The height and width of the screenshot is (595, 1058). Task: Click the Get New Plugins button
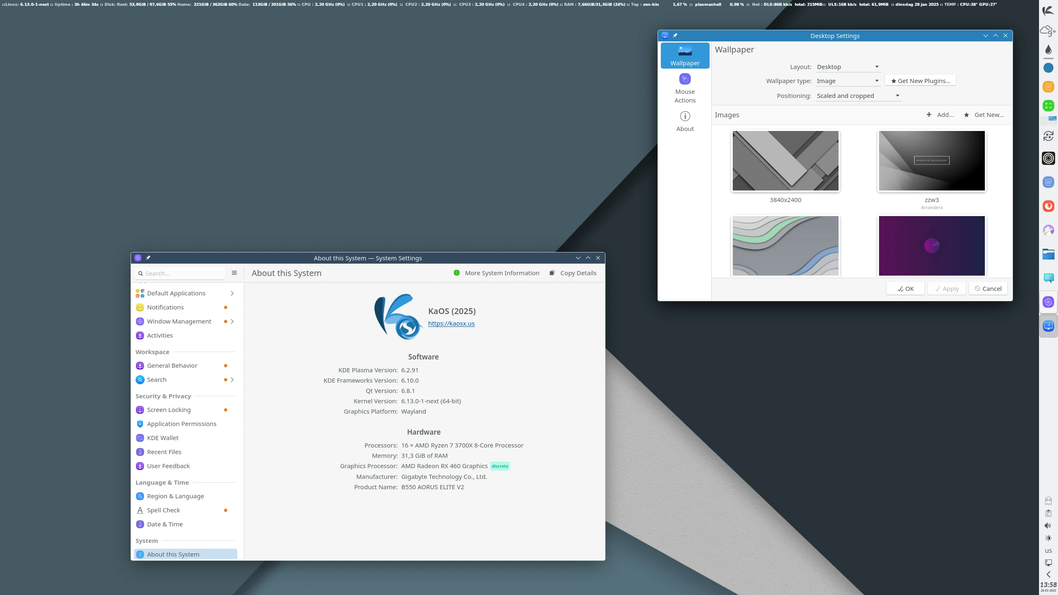[x=920, y=80]
